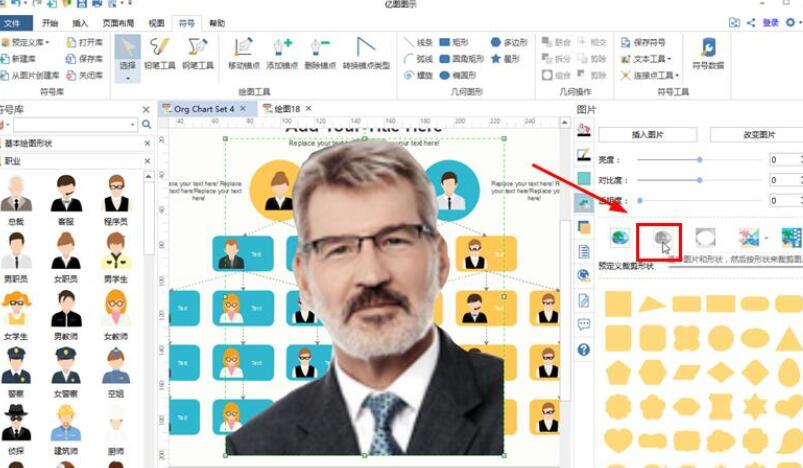
Task: Activate the 铅笔工具 pencil tool
Action: pos(159,53)
